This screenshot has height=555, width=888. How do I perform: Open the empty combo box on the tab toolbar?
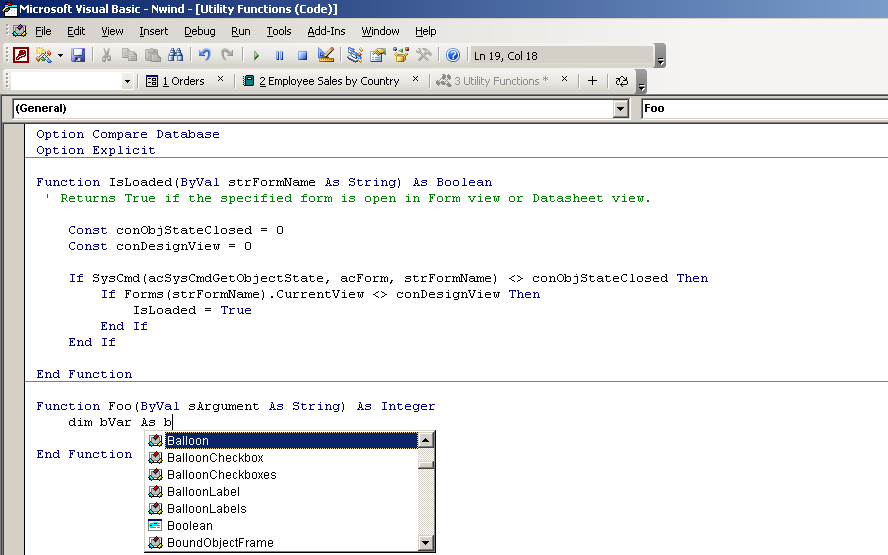point(72,82)
